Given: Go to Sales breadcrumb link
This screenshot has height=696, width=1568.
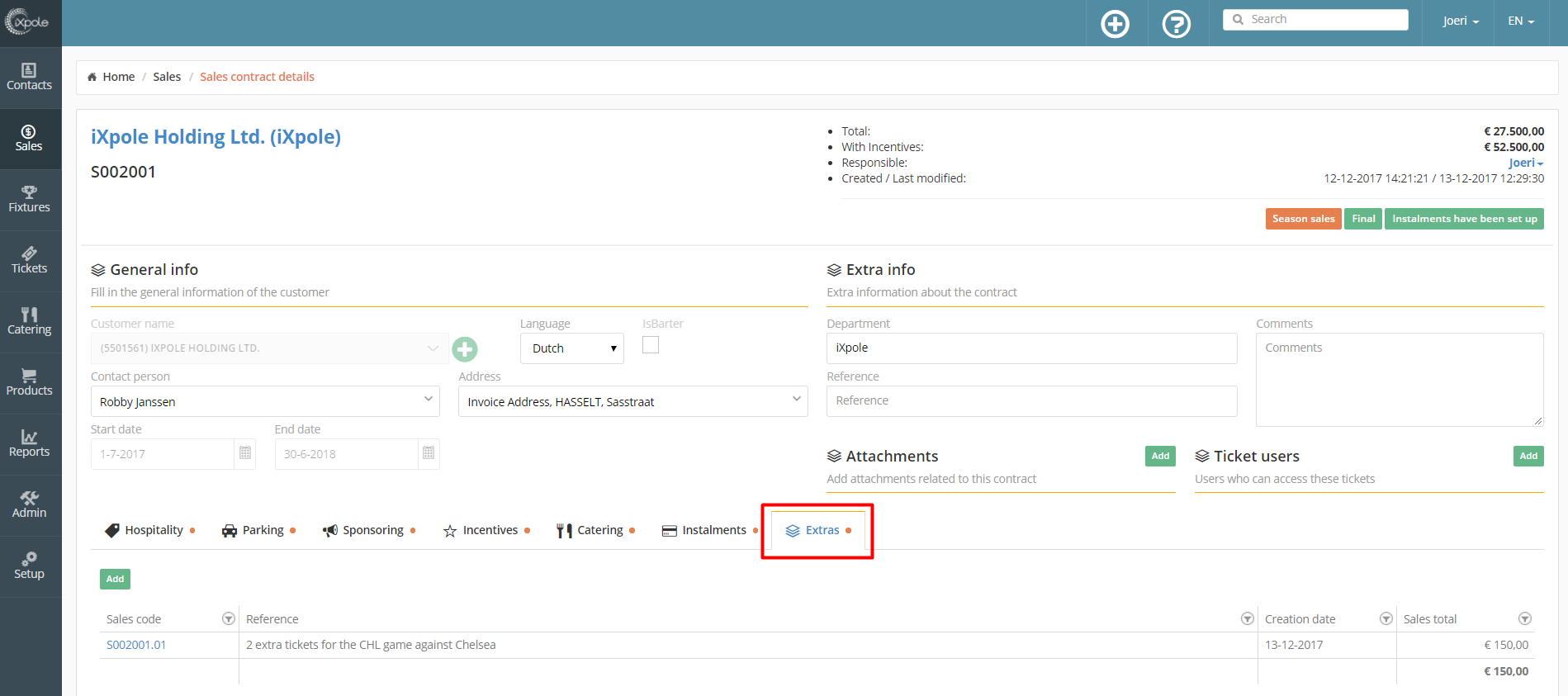Looking at the screenshot, I should tap(167, 77).
